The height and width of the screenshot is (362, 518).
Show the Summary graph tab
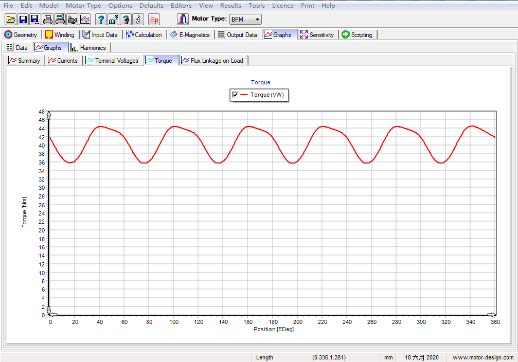pyautogui.click(x=25, y=60)
